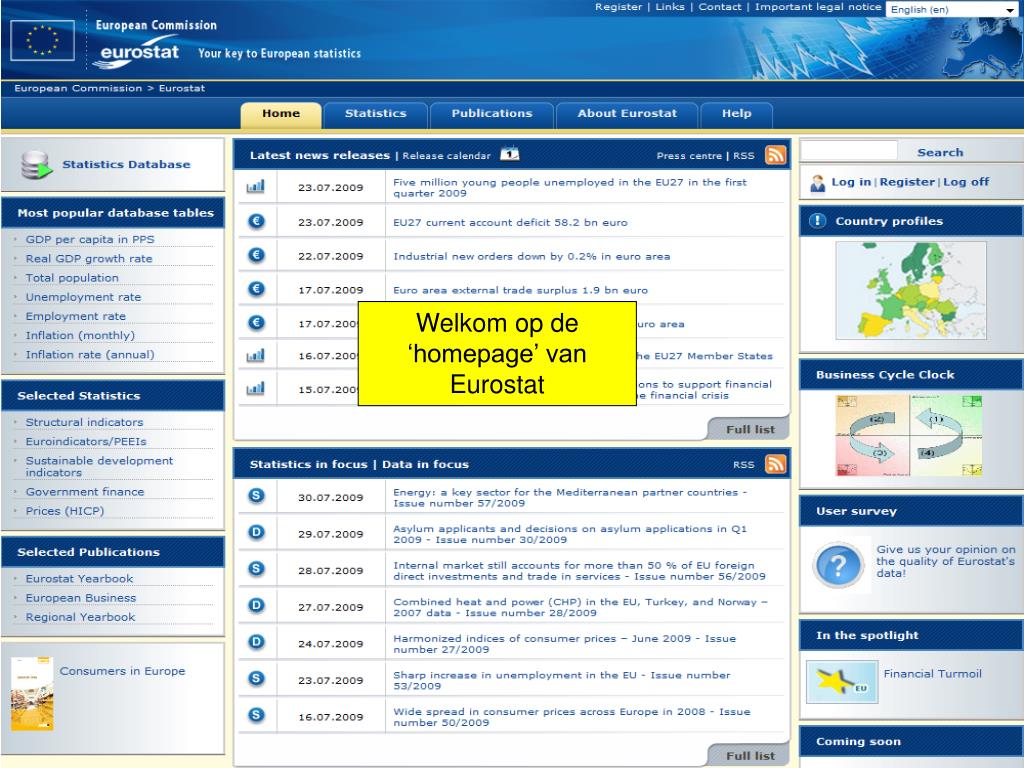Open Full list of news releases
This screenshot has height=768, width=1024.
pyautogui.click(x=750, y=429)
